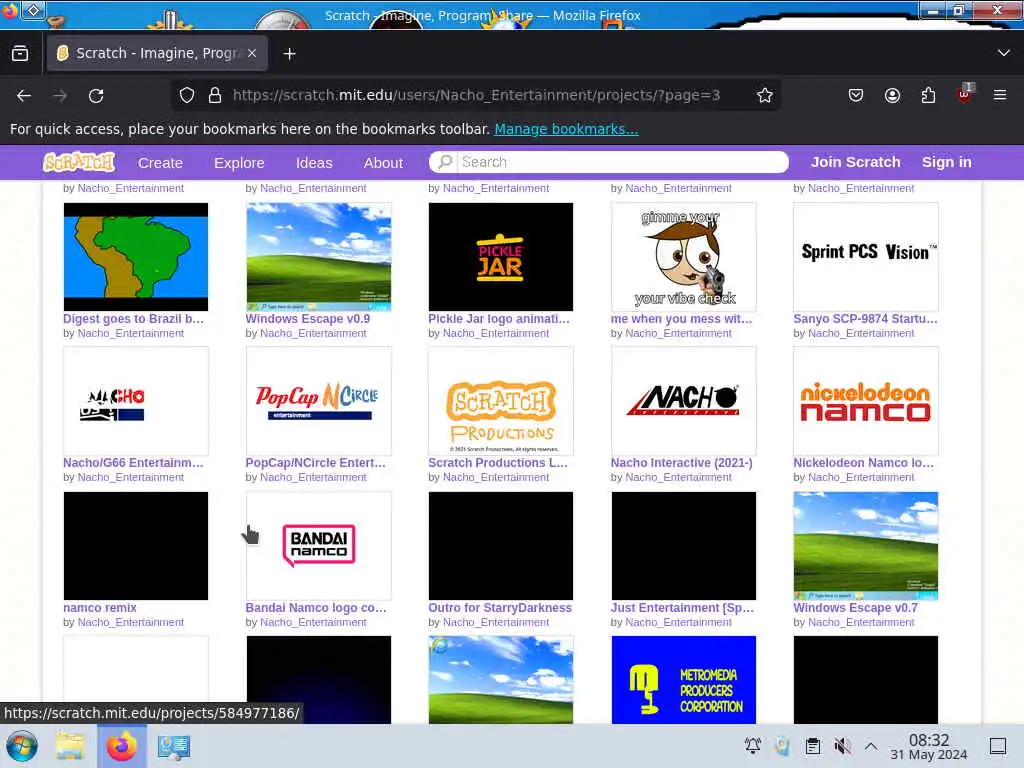1024x768 pixels.
Task: Open the Nacho/G66 Entertainm... title link
Action: (133, 463)
